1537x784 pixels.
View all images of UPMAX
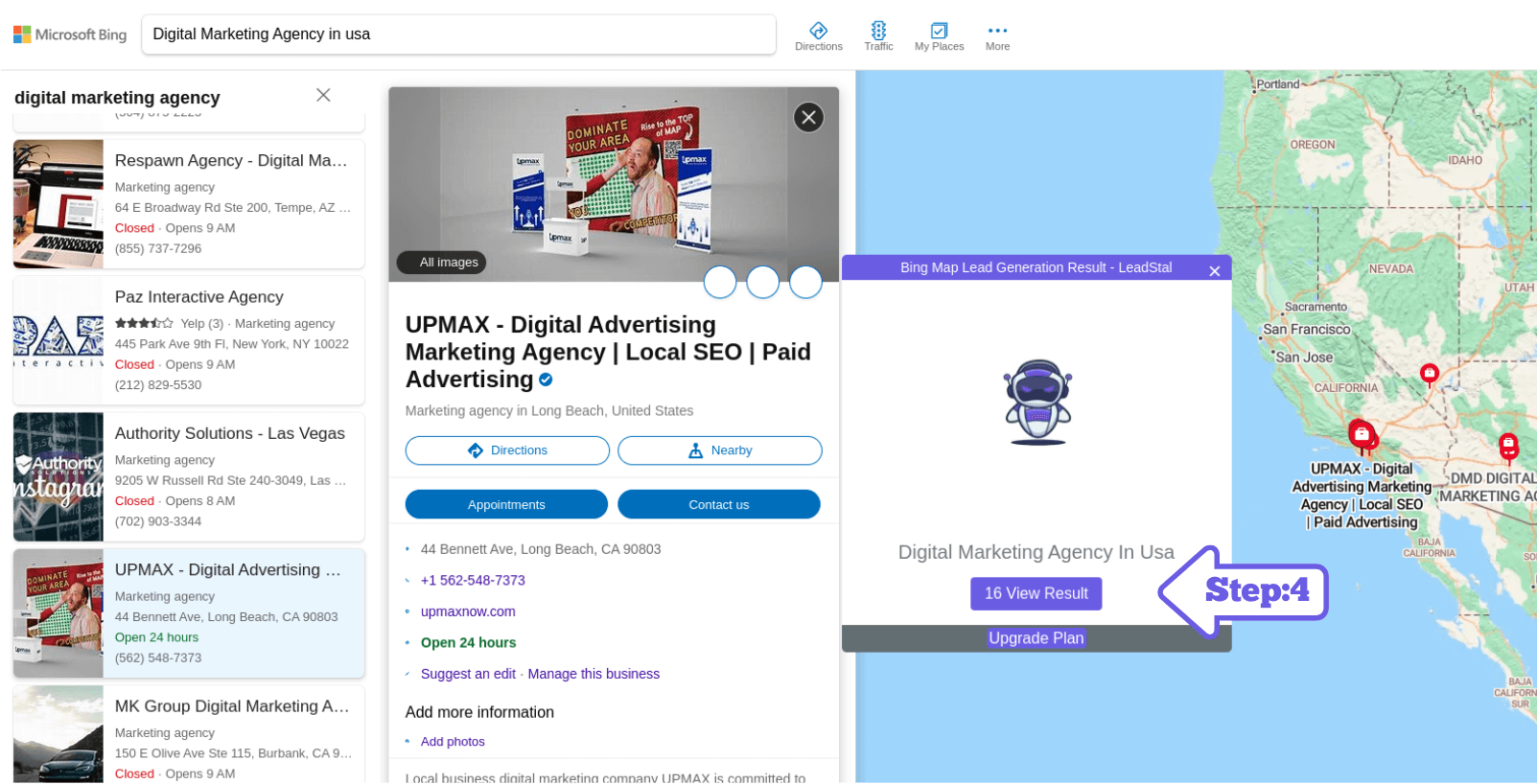[x=440, y=263]
